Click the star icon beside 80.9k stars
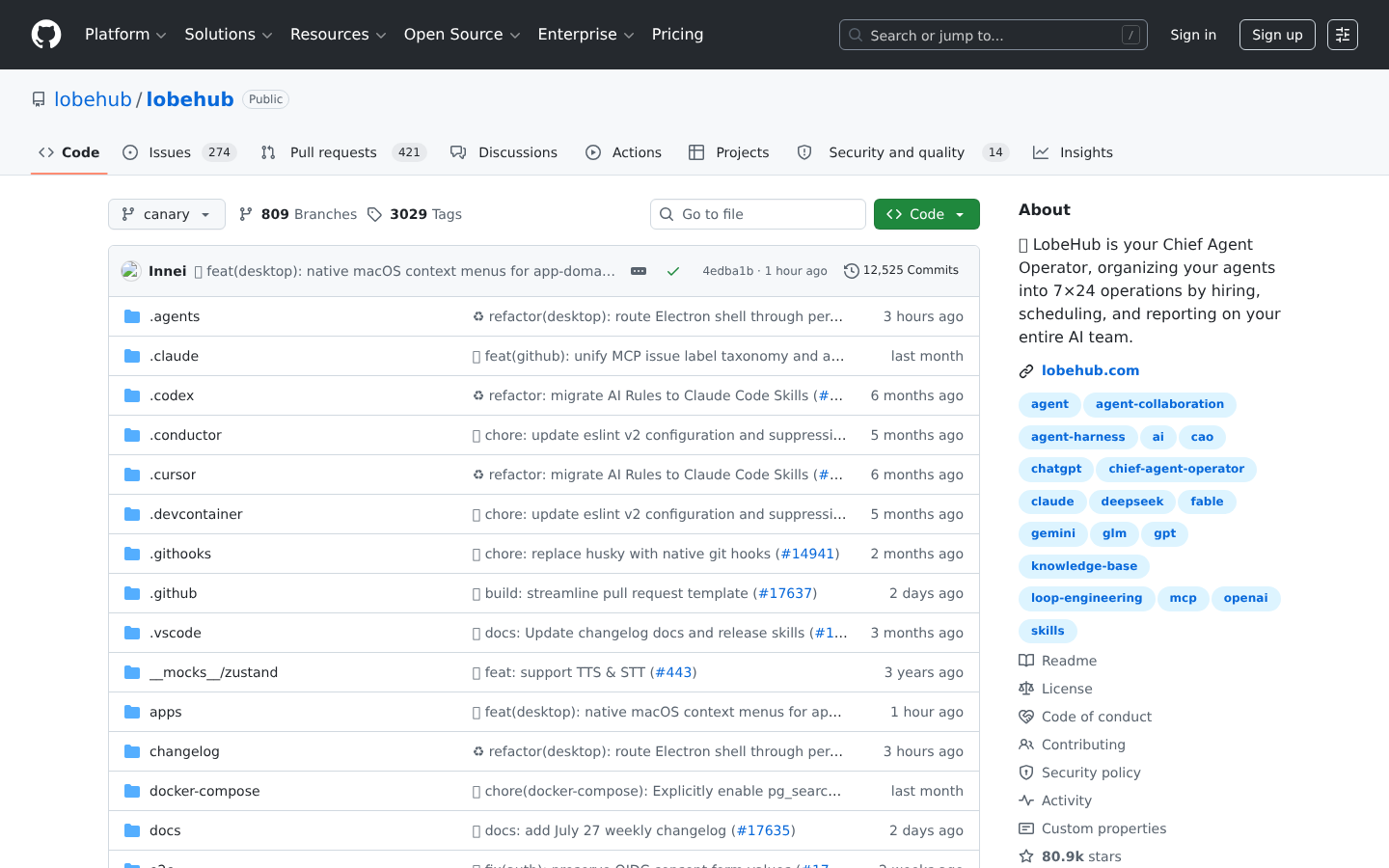This screenshot has height=868, width=1389. click(1026, 856)
